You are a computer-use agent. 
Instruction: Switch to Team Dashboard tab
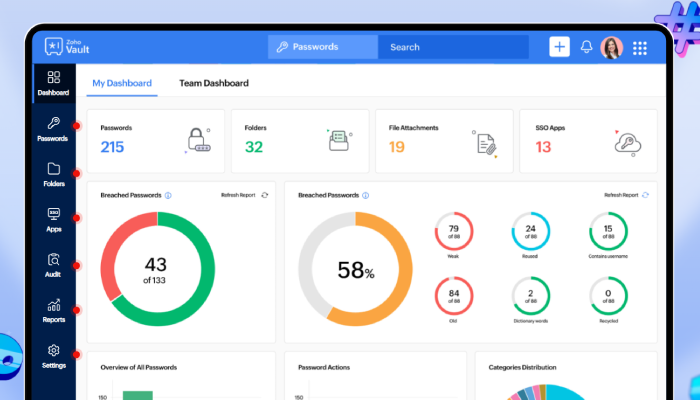[x=214, y=83]
